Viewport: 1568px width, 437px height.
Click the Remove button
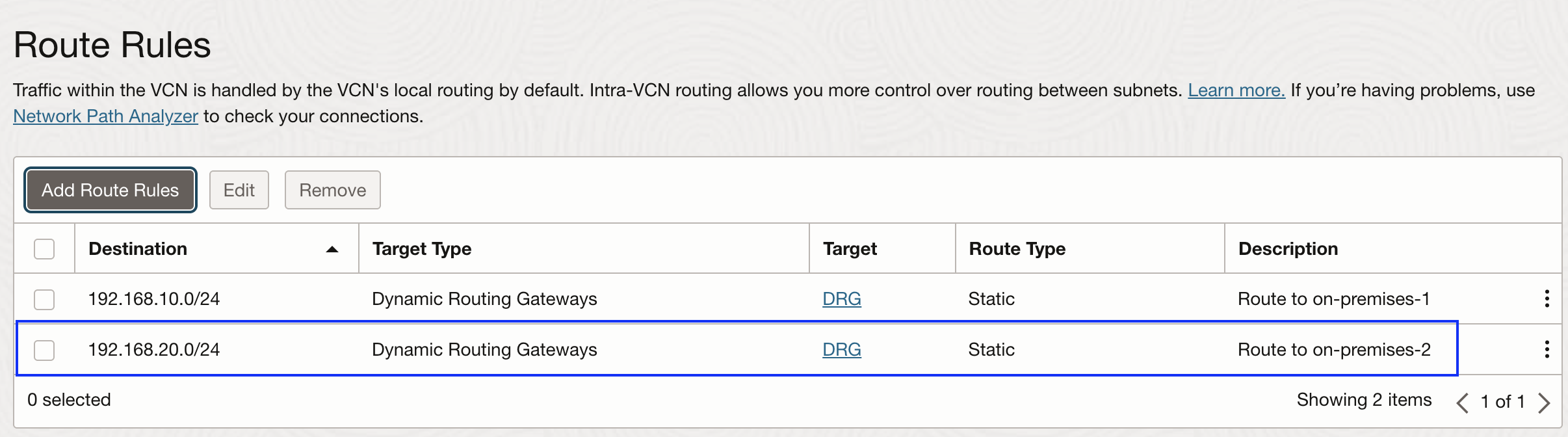point(332,190)
